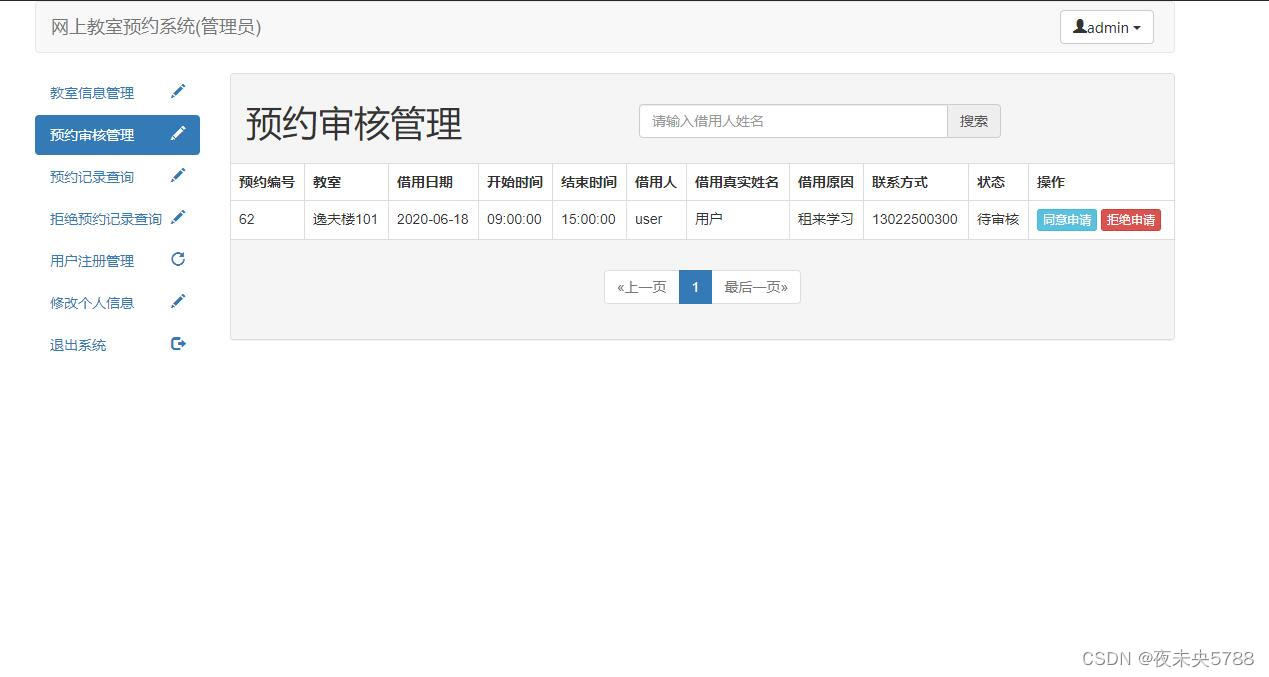Click 教室 column header

[346, 182]
